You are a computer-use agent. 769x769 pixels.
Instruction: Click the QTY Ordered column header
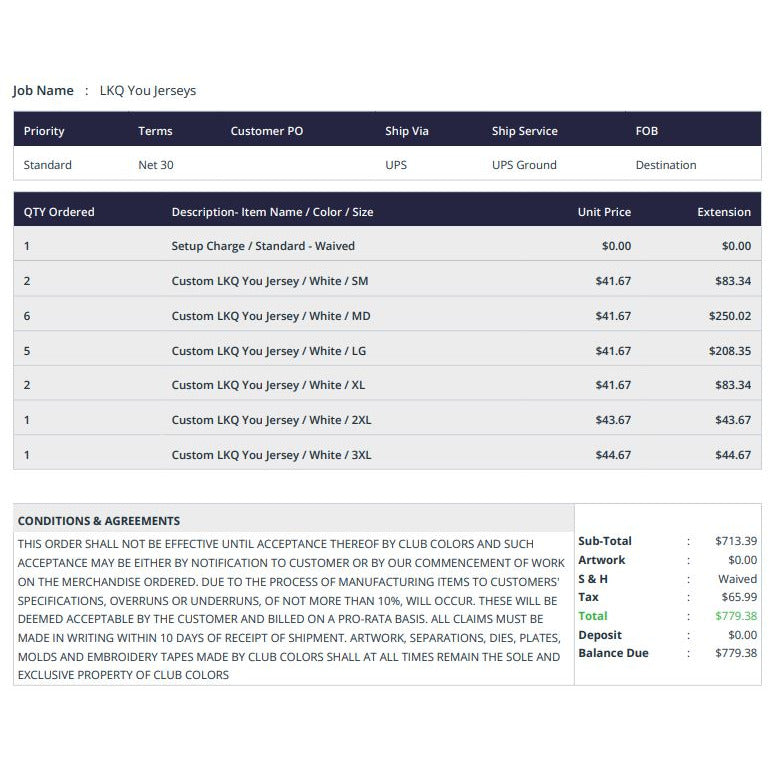[x=59, y=212]
